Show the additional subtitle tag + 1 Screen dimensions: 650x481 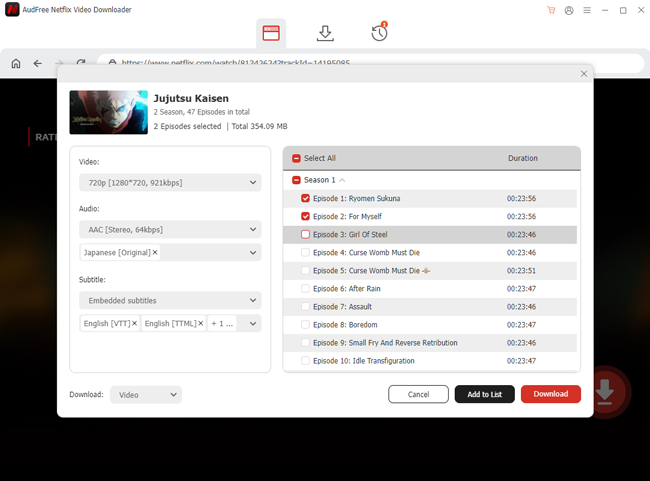222,323
